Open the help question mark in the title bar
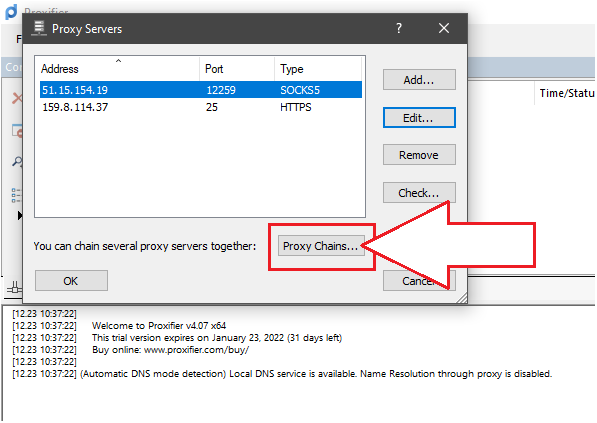Viewport: 597px width, 423px height. pos(399,28)
